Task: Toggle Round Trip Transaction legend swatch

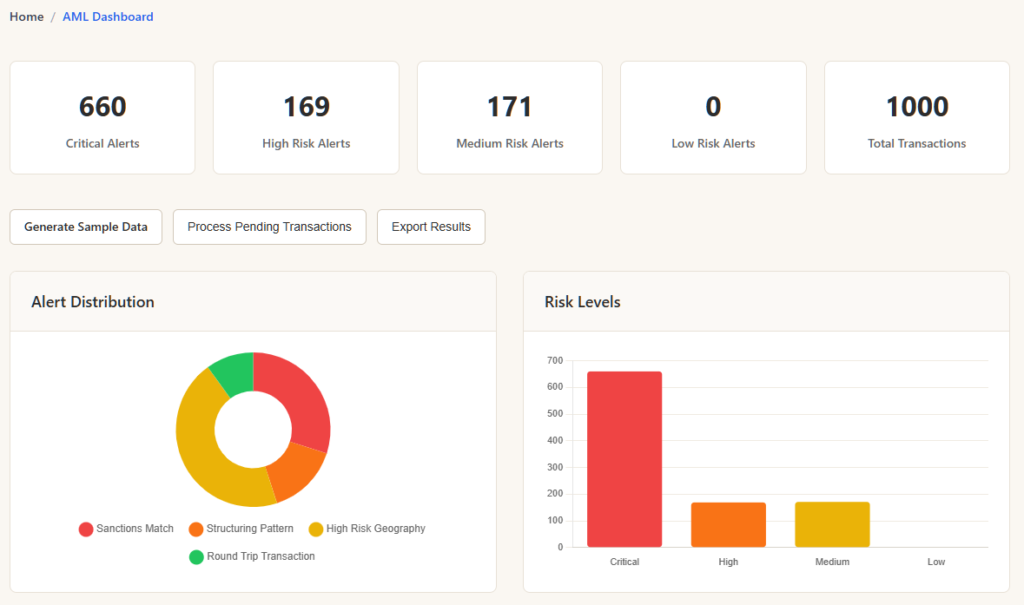Action: point(196,557)
